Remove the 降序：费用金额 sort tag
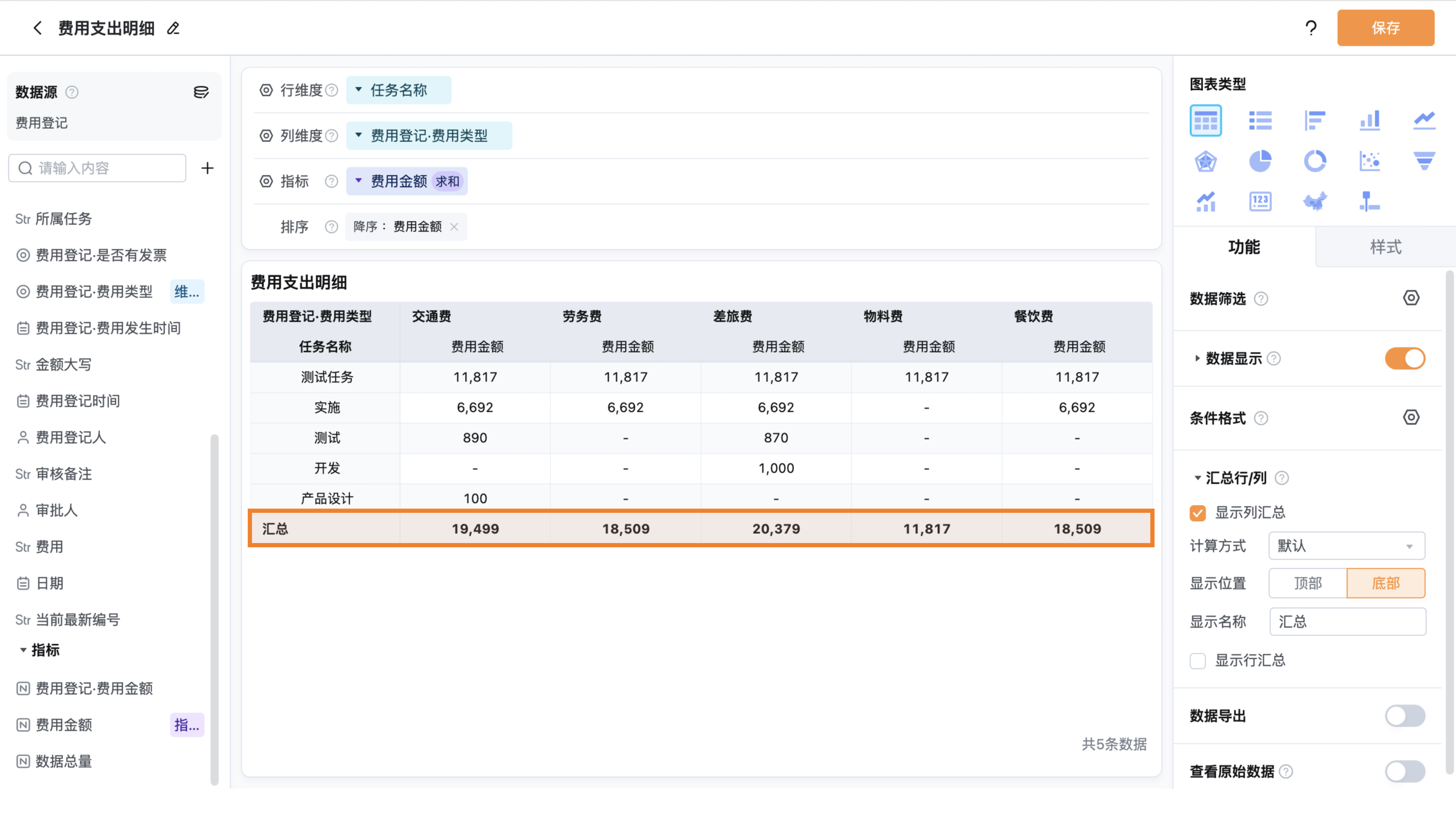Image resolution: width=1456 pixels, height=819 pixels. click(454, 227)
